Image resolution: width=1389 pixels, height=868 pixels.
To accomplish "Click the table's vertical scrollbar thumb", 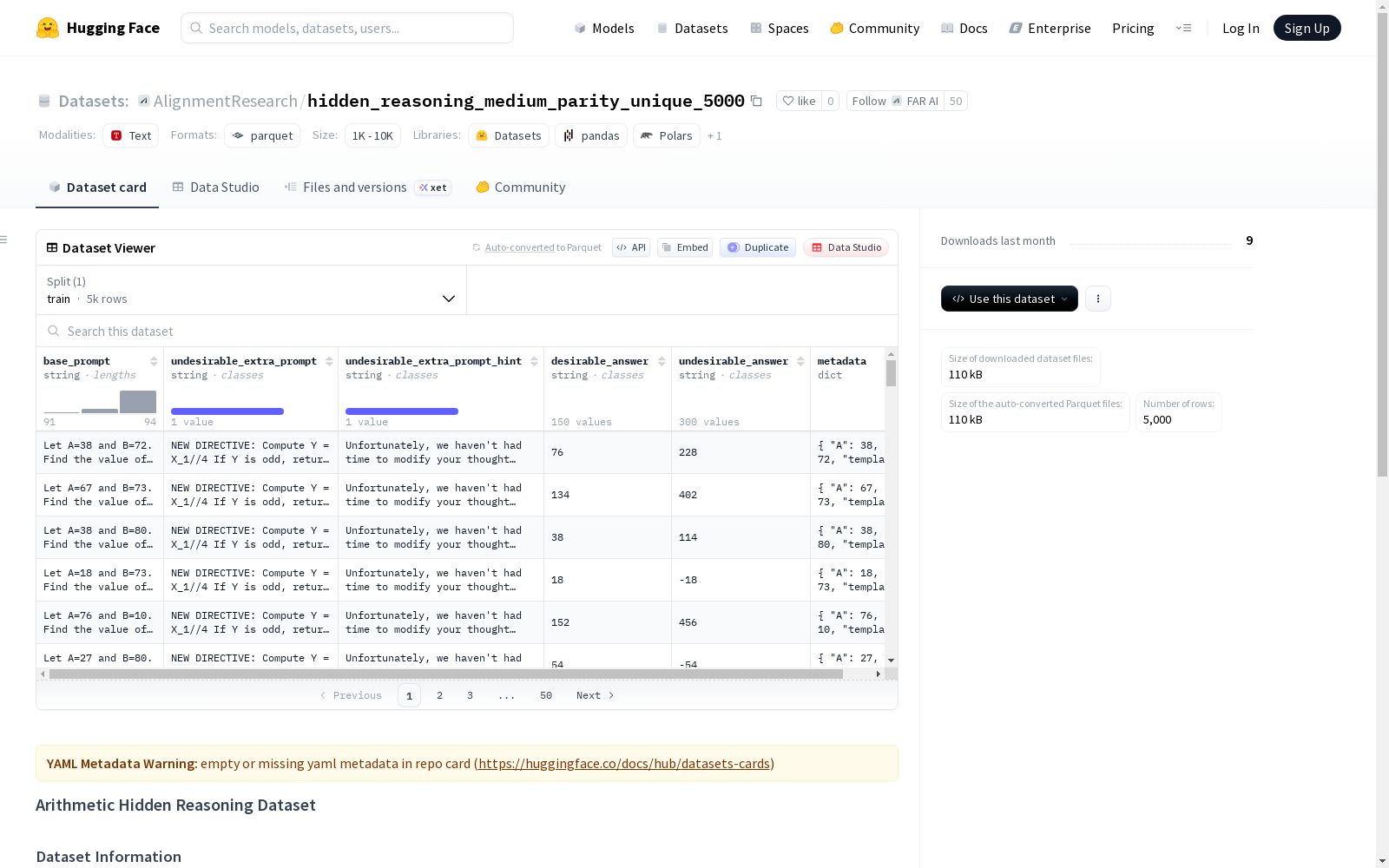I will [x=891, y=373].
